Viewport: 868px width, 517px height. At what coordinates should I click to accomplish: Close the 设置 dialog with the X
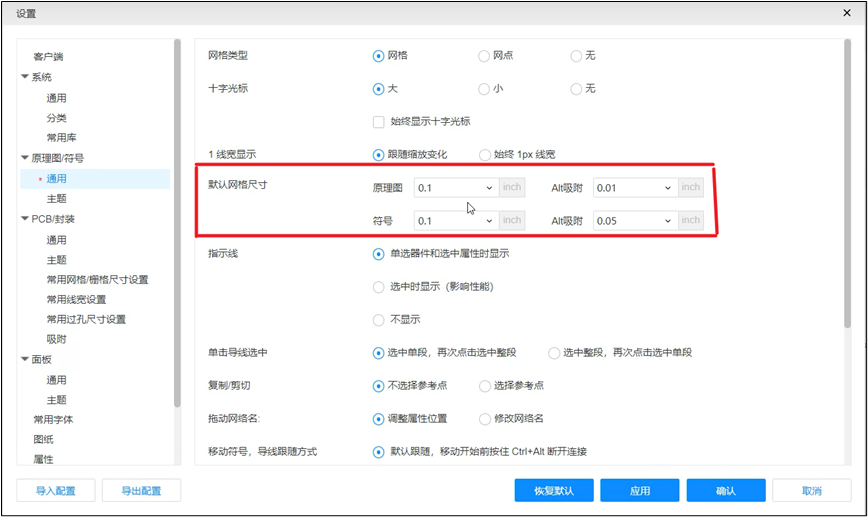(846, 13)
